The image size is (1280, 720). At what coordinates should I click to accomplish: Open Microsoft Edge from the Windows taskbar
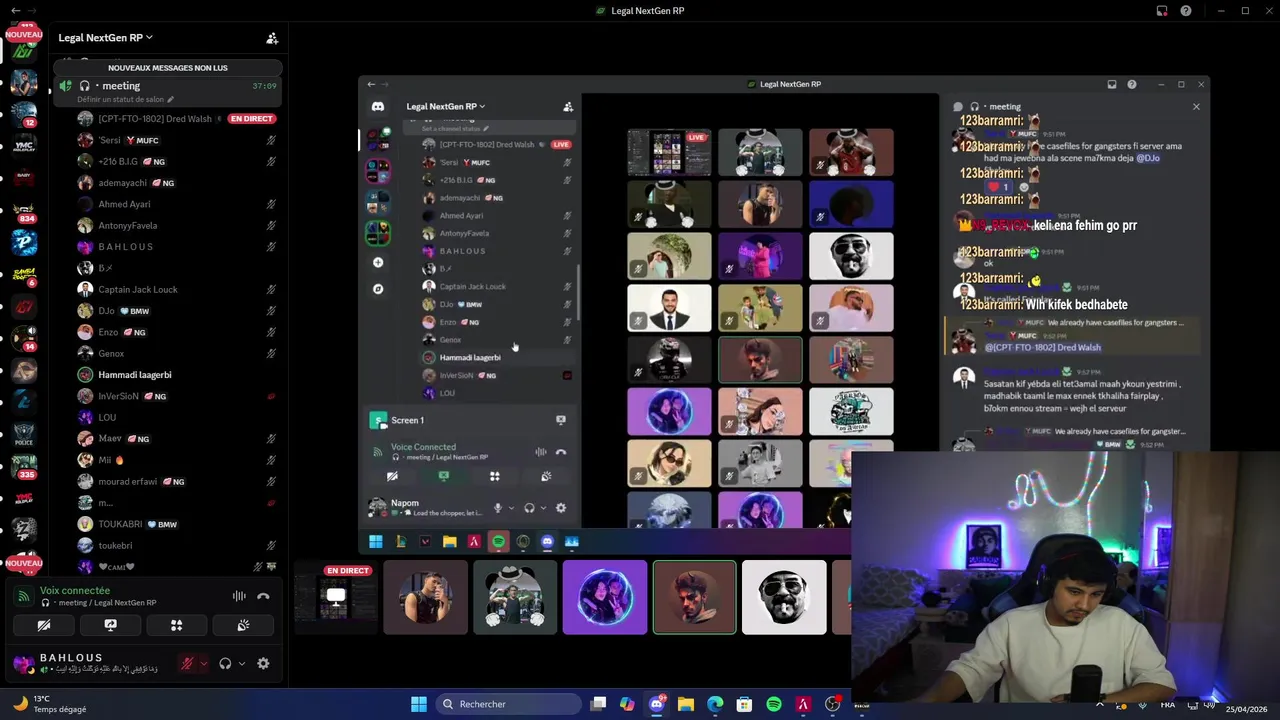pos(715,704)
